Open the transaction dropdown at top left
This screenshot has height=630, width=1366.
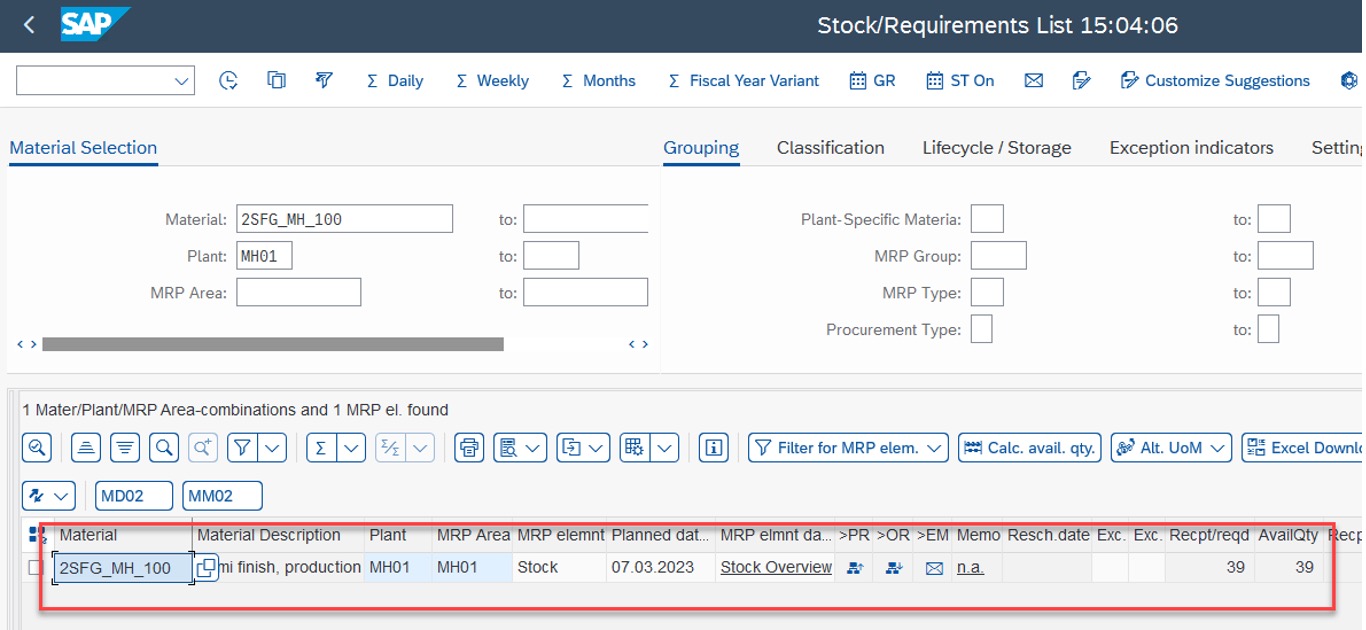tap(178, 80)
